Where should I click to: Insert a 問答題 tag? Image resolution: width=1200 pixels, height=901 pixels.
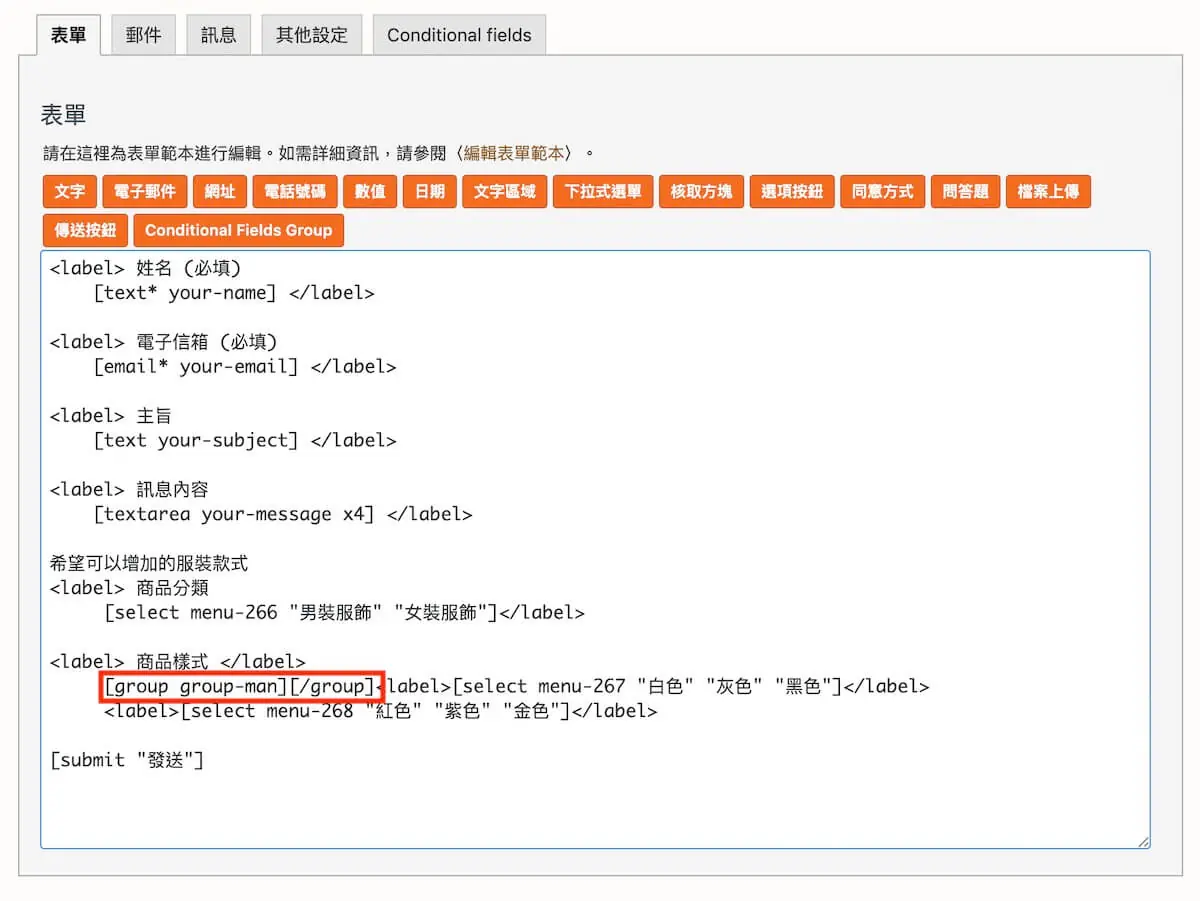(966, 192)
